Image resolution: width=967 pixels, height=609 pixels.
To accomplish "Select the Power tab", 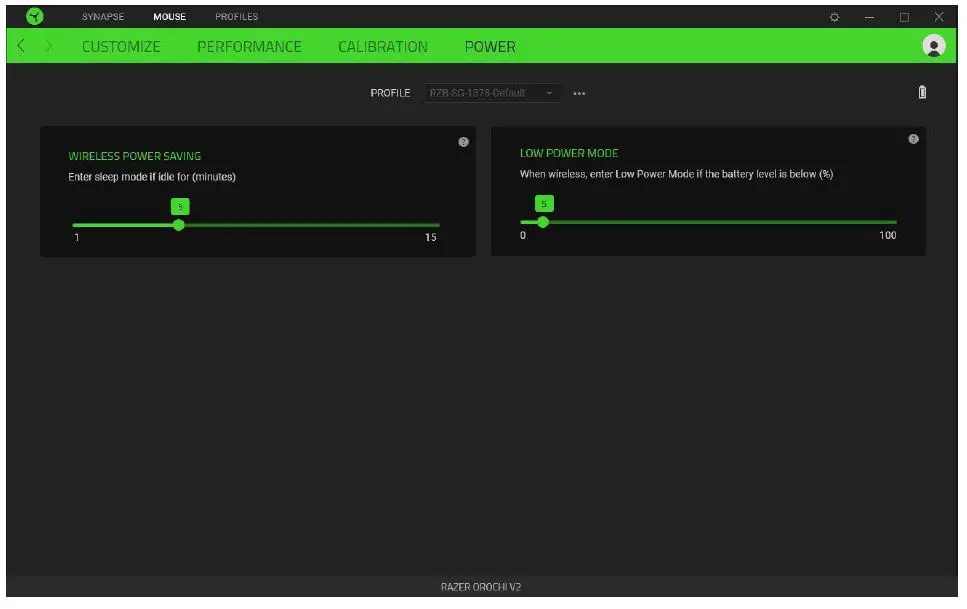I will click(490, 47).
